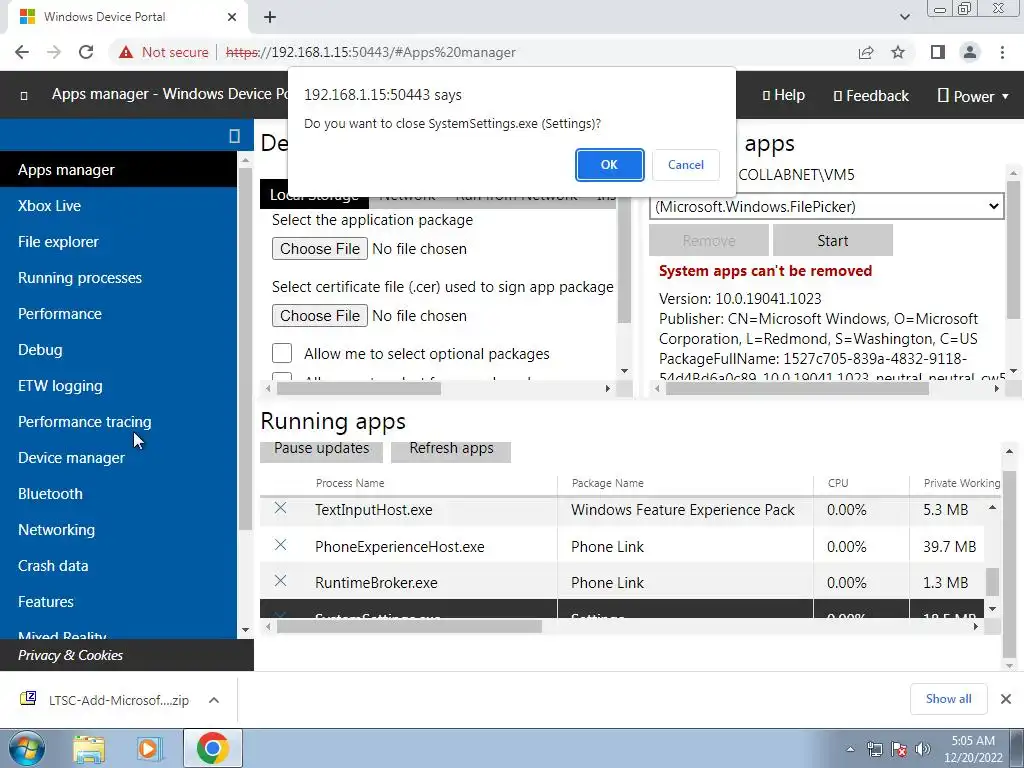1024x768 pixels.
Task: Toggle the portal hamburger menu icon
Action: 24,96
